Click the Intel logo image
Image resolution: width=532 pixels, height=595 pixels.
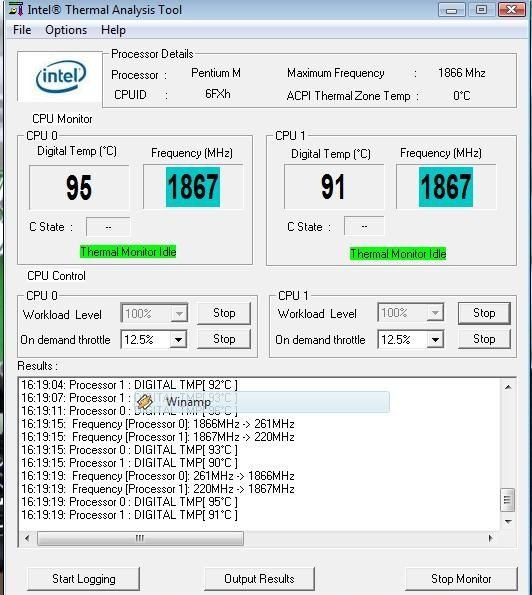pyautogui.click(x=61, y=76)
